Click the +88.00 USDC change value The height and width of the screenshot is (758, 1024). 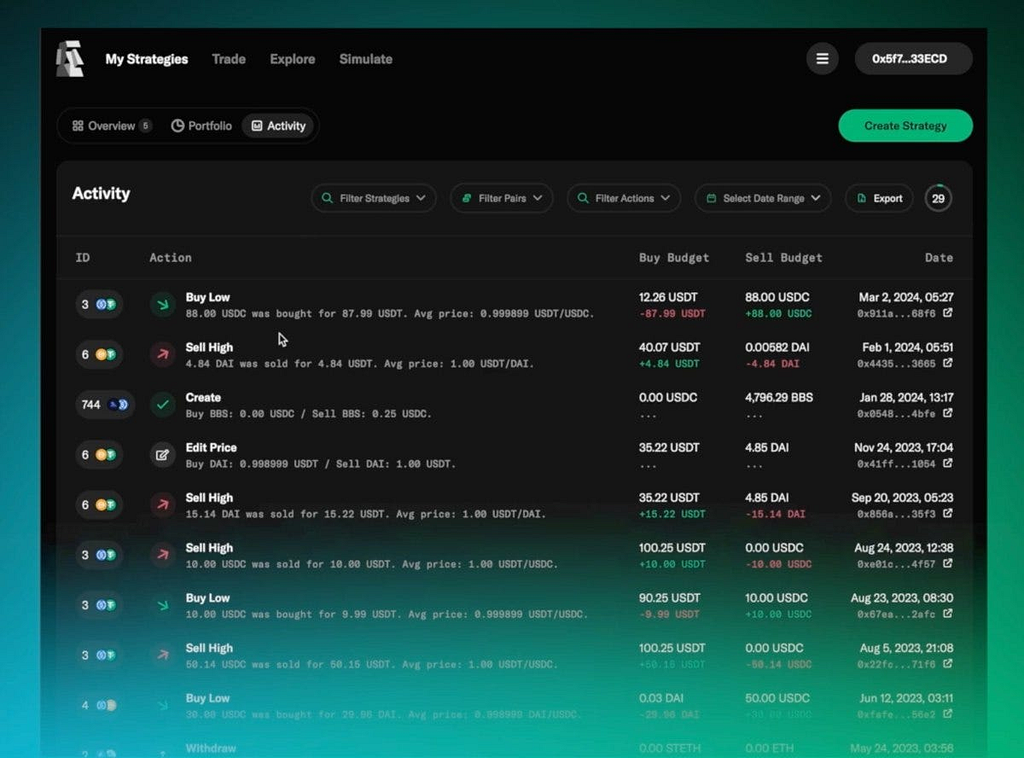pos(778,313)
